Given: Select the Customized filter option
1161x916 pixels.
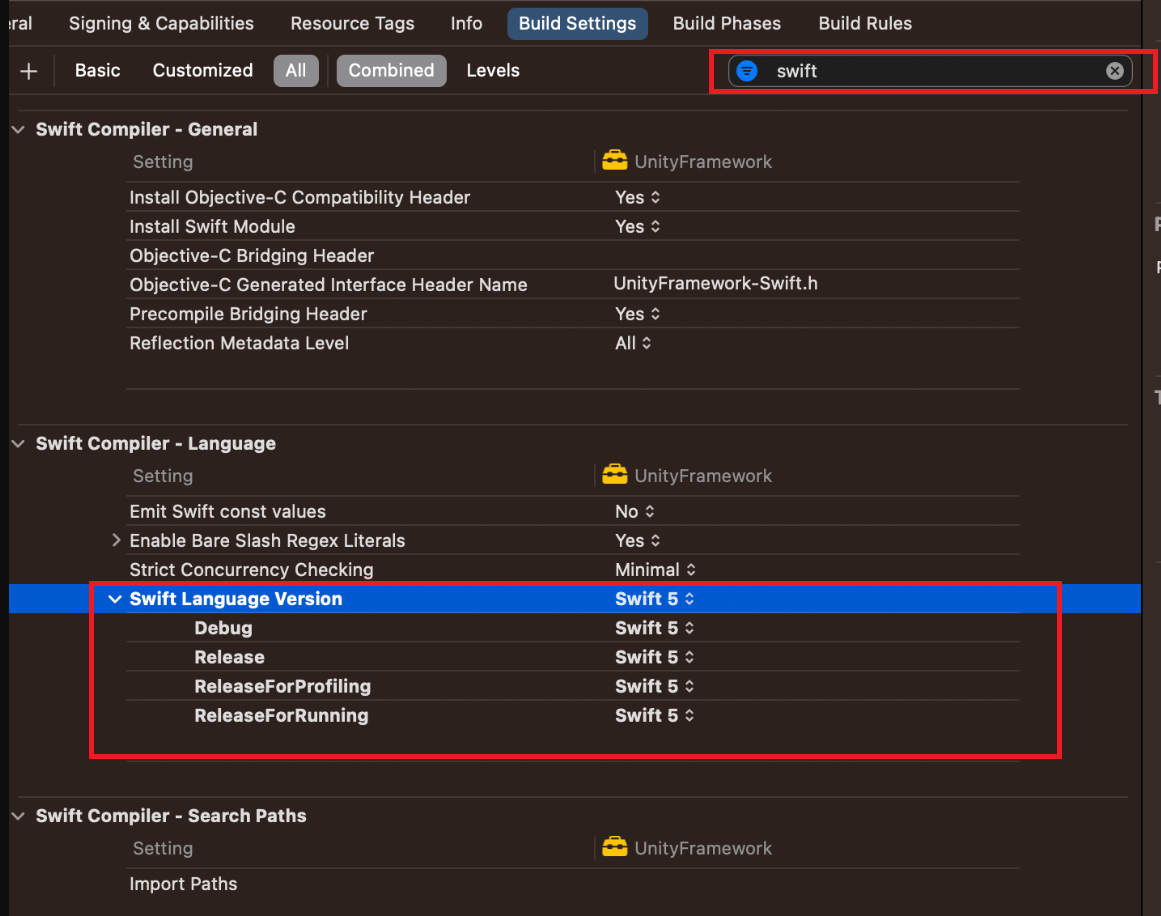Looking at the screenshot, I should (203, 70).
